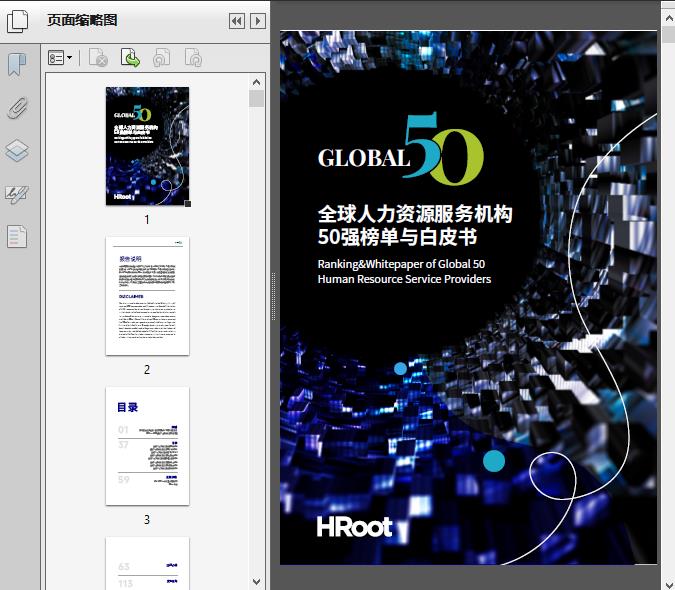Click the HRoot logo on cover page
This screenshot has height=590, width=675.
pos(354,527)
